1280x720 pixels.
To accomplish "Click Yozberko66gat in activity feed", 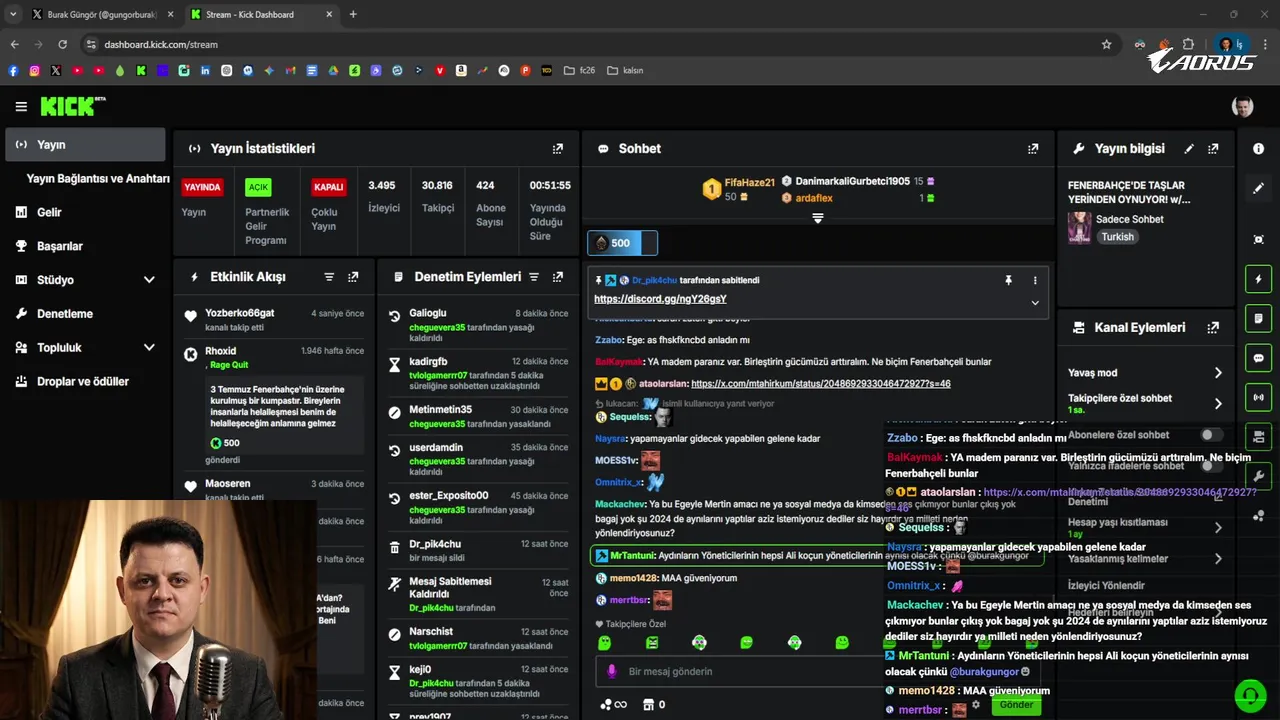I will 240,313.
